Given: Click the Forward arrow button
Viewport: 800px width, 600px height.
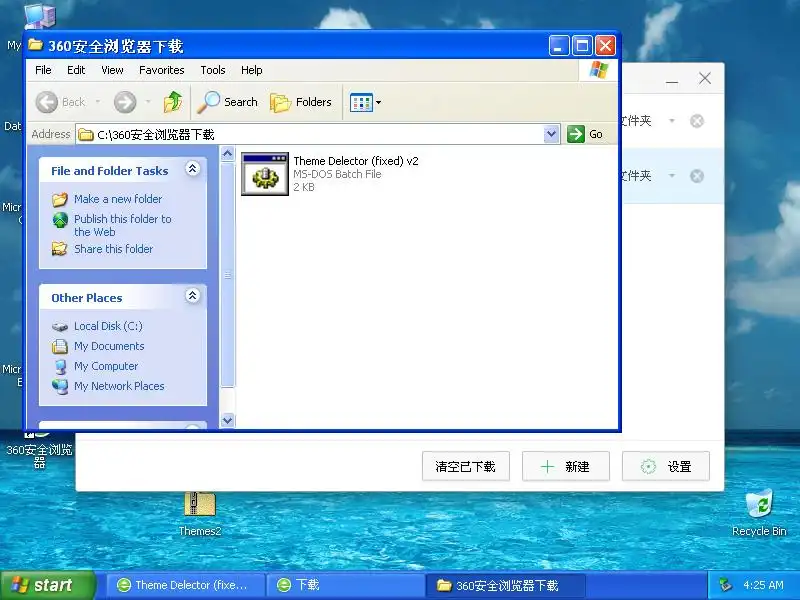Looking at the screenshot, I should click(125, 102).
